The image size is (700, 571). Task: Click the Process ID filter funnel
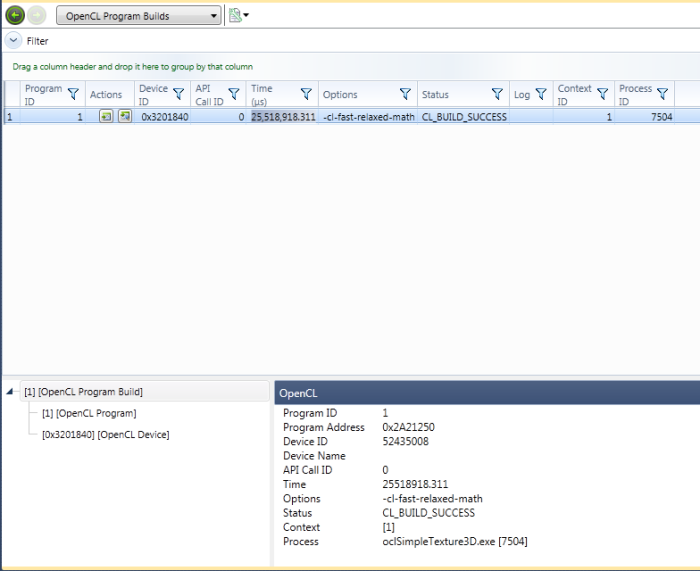point(662,94)
